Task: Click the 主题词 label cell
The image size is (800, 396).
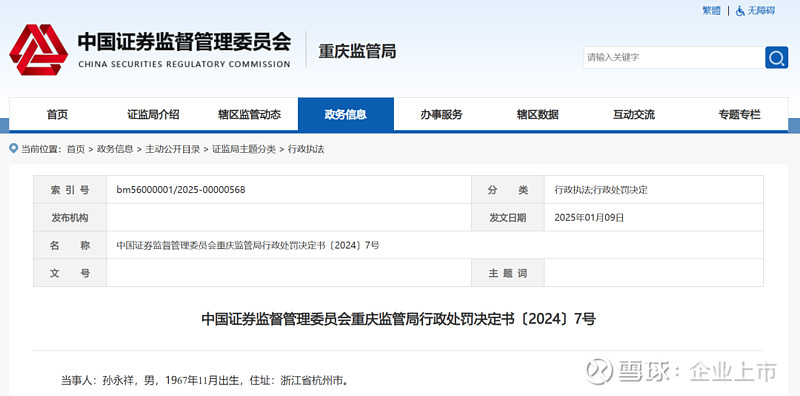Action: pyautogui.click(x=508, y=273)
